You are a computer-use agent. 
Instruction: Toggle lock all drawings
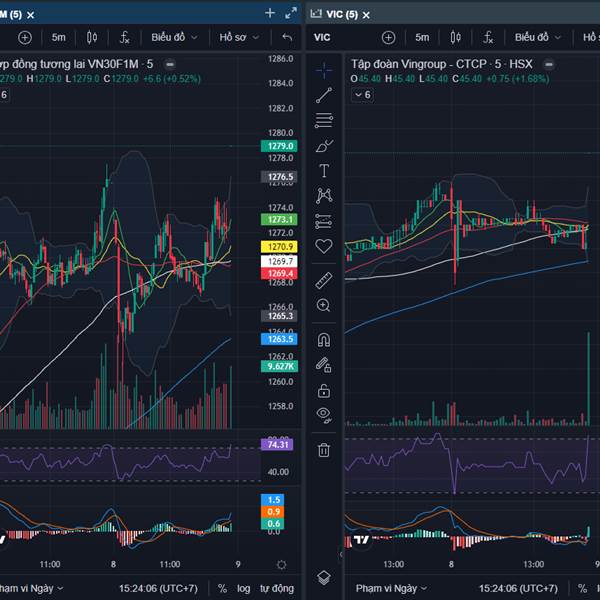point(324,391)
